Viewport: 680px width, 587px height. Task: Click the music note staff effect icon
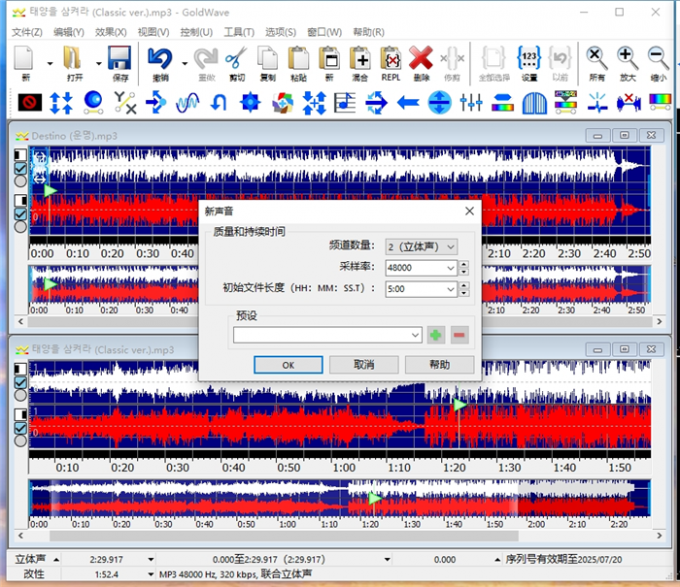pyautogui.click(x=345, y=103)
